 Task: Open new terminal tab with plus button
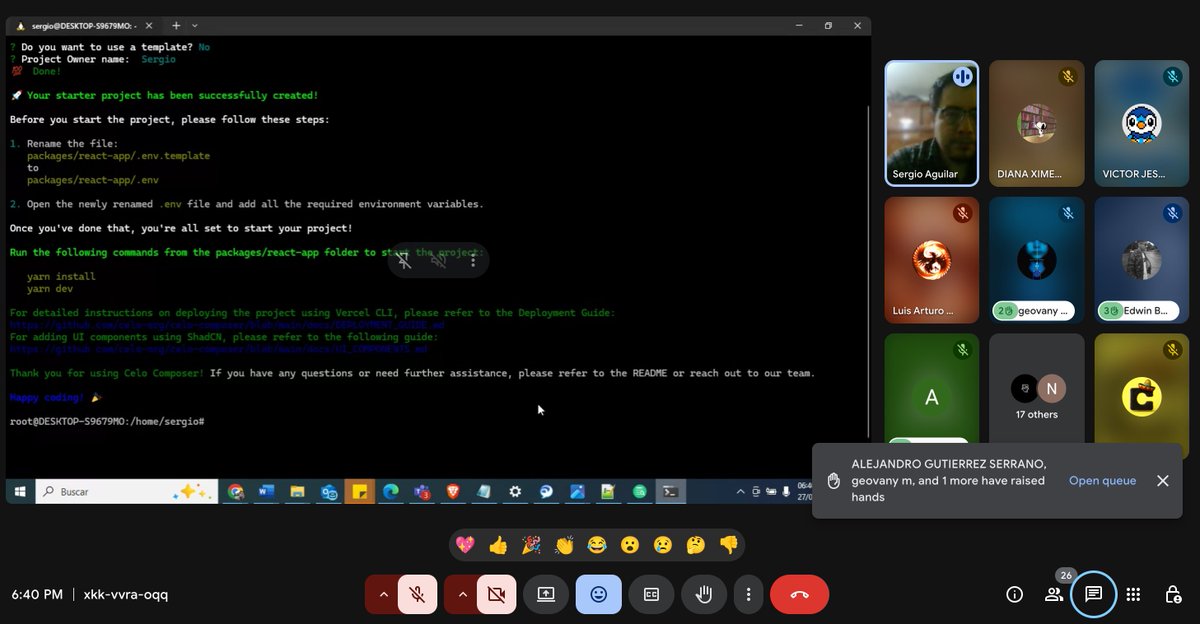point(176,25)
